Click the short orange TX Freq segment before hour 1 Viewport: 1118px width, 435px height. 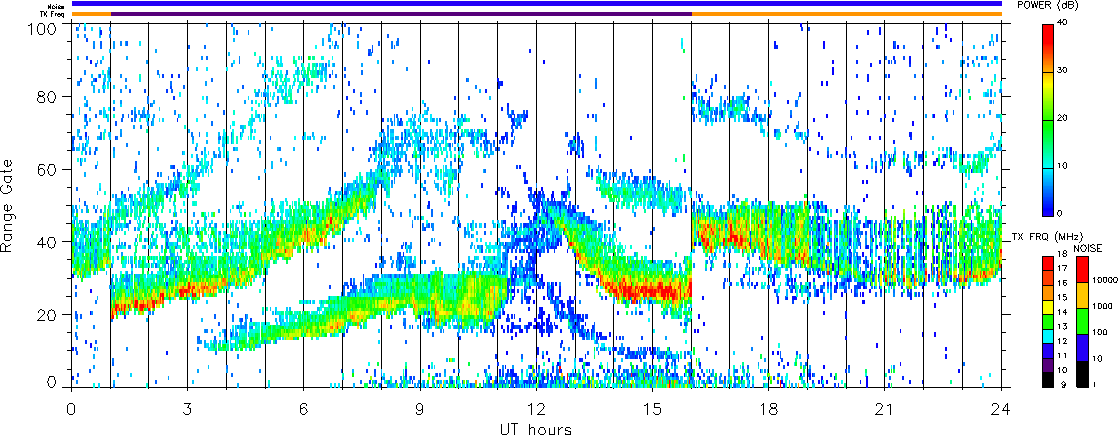click(x=91, y=14)
